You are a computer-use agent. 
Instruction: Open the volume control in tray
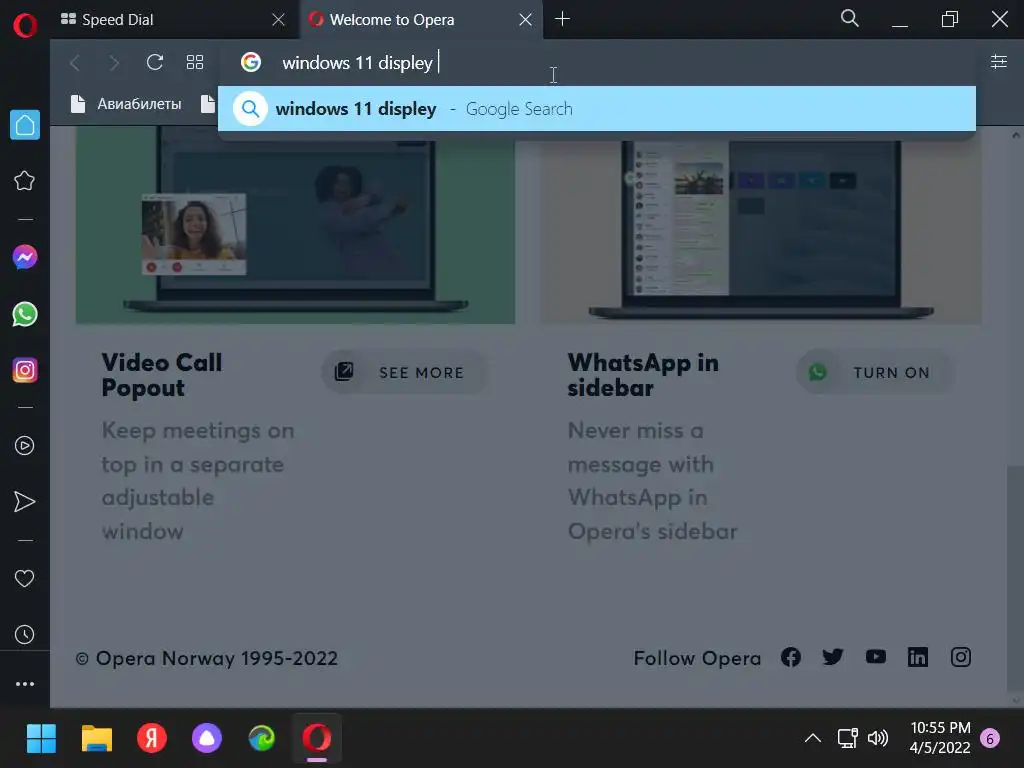pyautogui.click(x=878, y=739)
